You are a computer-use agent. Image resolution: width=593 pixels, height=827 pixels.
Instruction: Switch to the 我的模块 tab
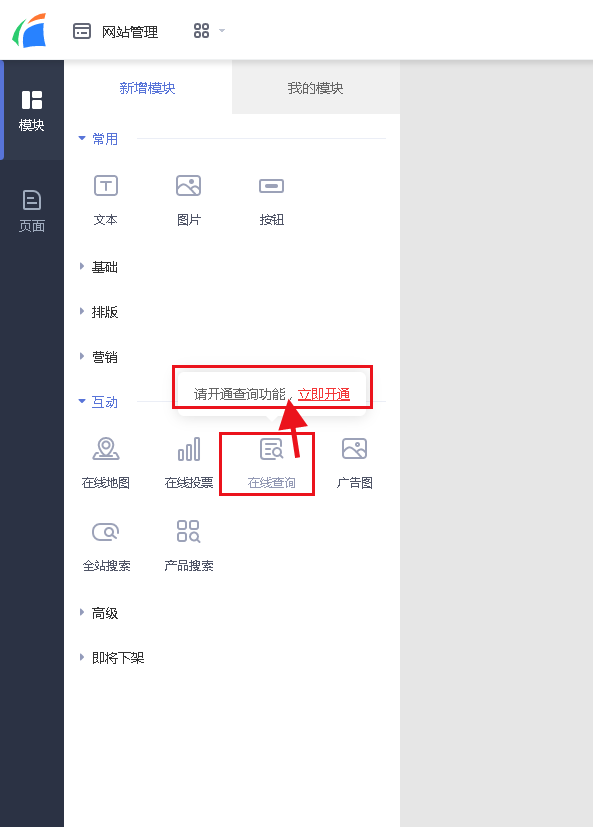pyautogui.click(x=315, y=88)
